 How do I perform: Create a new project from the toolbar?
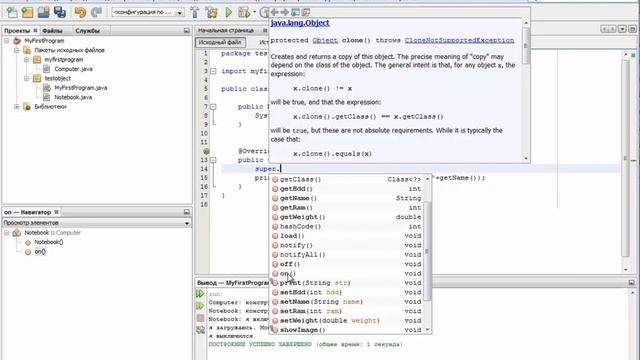(x=27, y=13)
